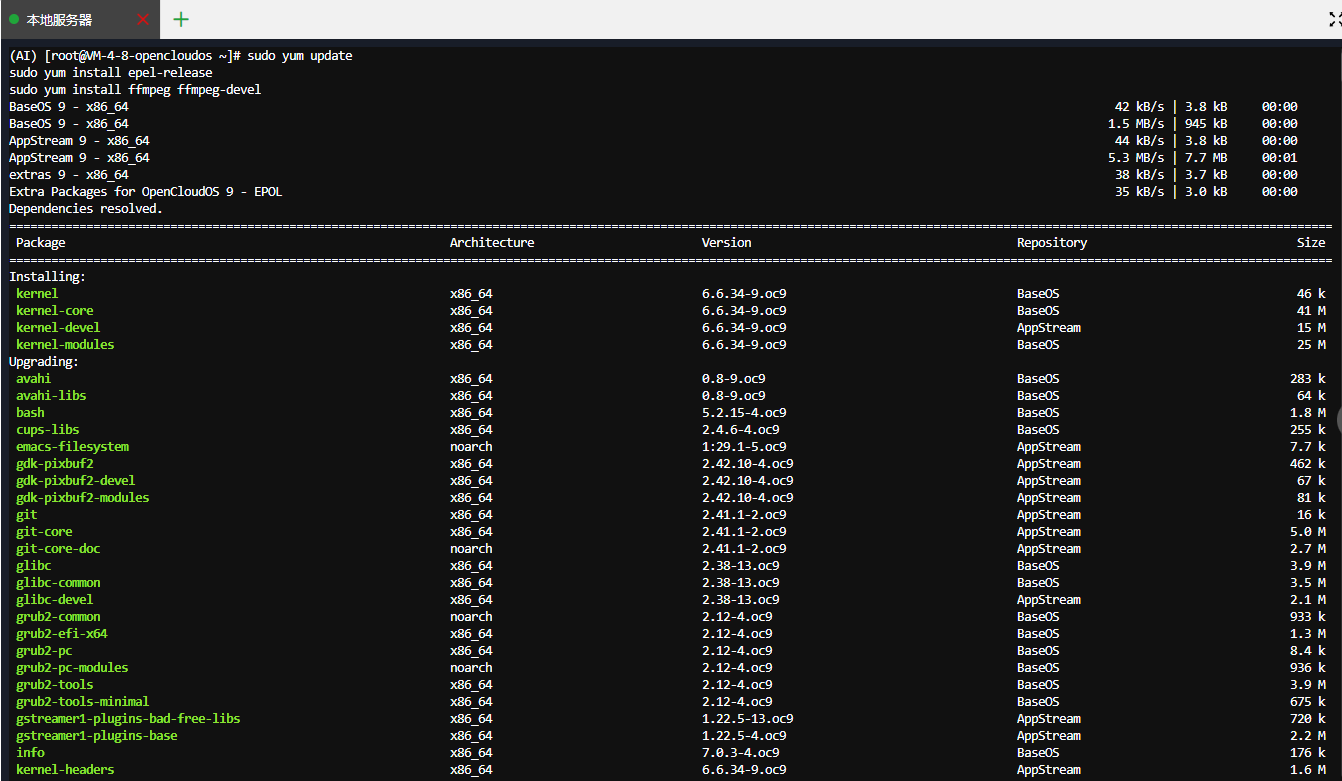This screenshot has width=1342, height=781.
Task: Click the Repository column header
Action: click(x=1052, y=242)
